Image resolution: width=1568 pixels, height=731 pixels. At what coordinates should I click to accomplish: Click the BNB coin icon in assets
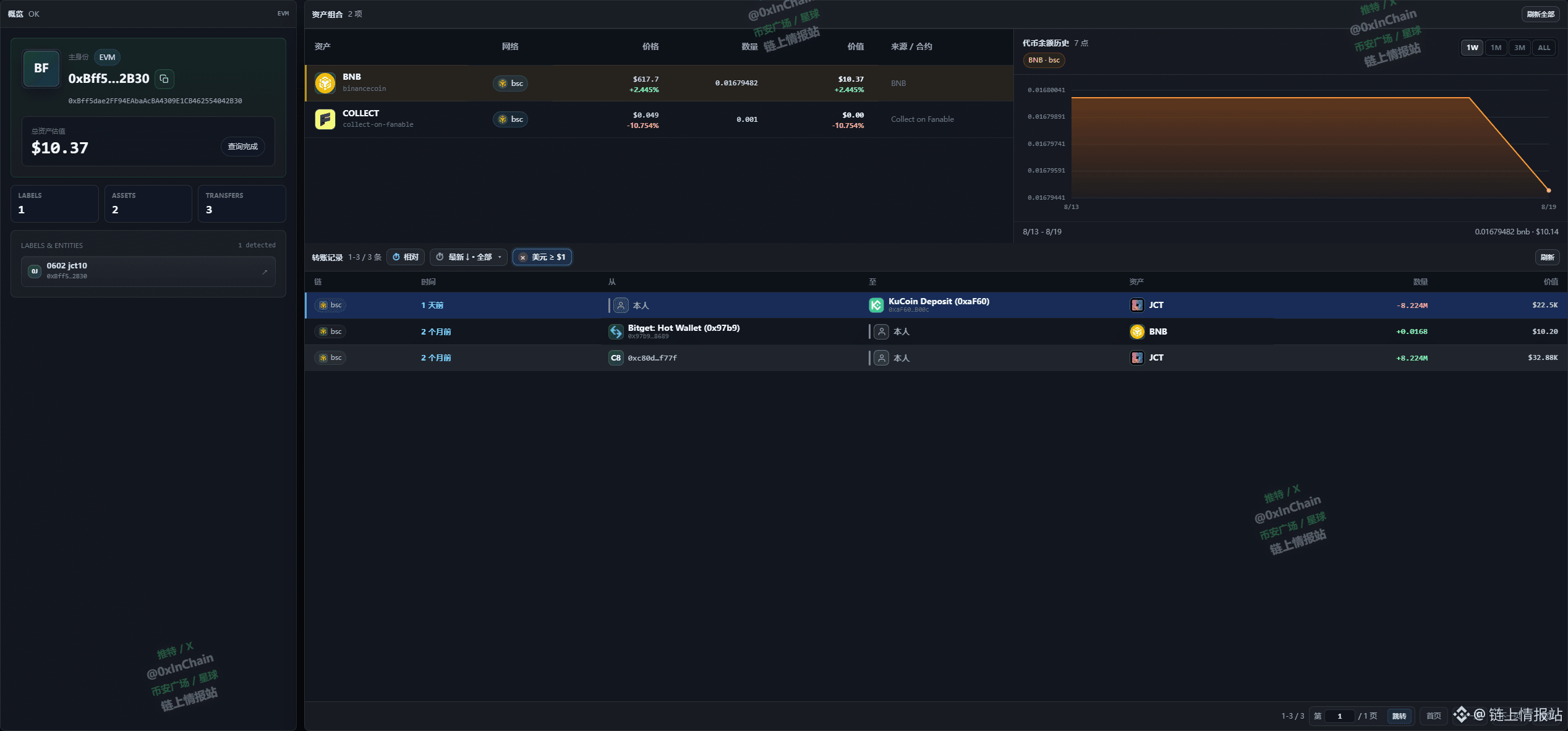(x=325, y=83)
